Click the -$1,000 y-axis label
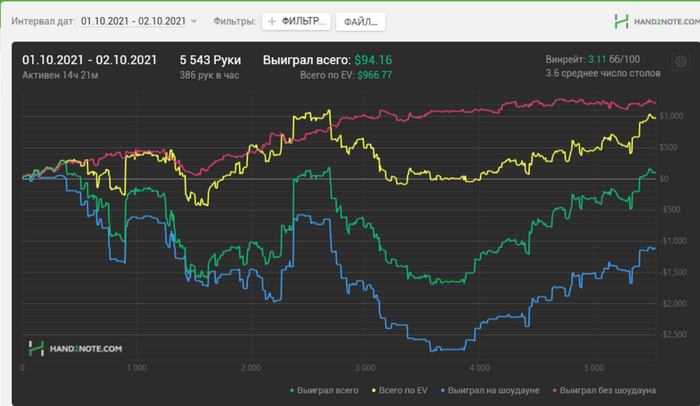Viewport: 700px width, 406px height. [673, 241]
